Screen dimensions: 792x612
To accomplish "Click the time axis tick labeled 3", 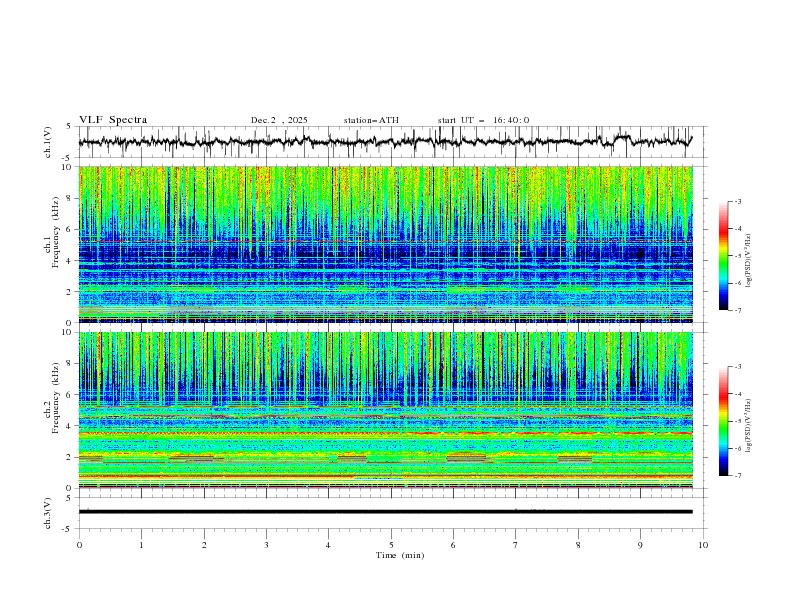I will point(266,545).
